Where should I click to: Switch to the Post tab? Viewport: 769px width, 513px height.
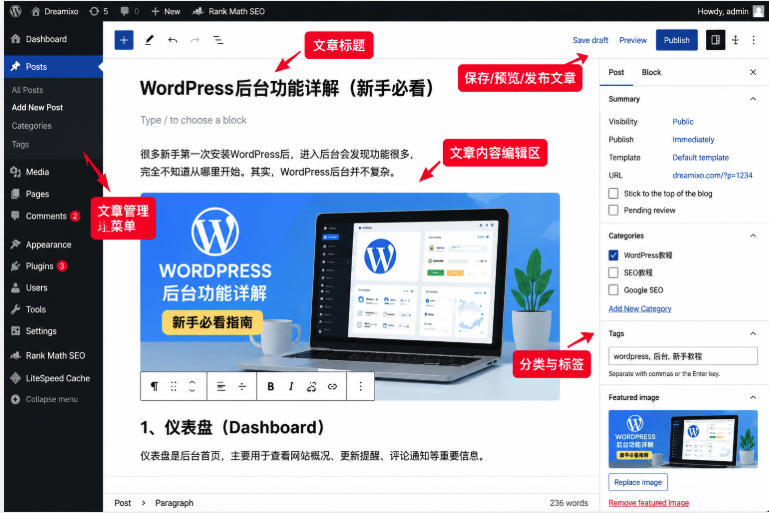[x=616, y=72]
